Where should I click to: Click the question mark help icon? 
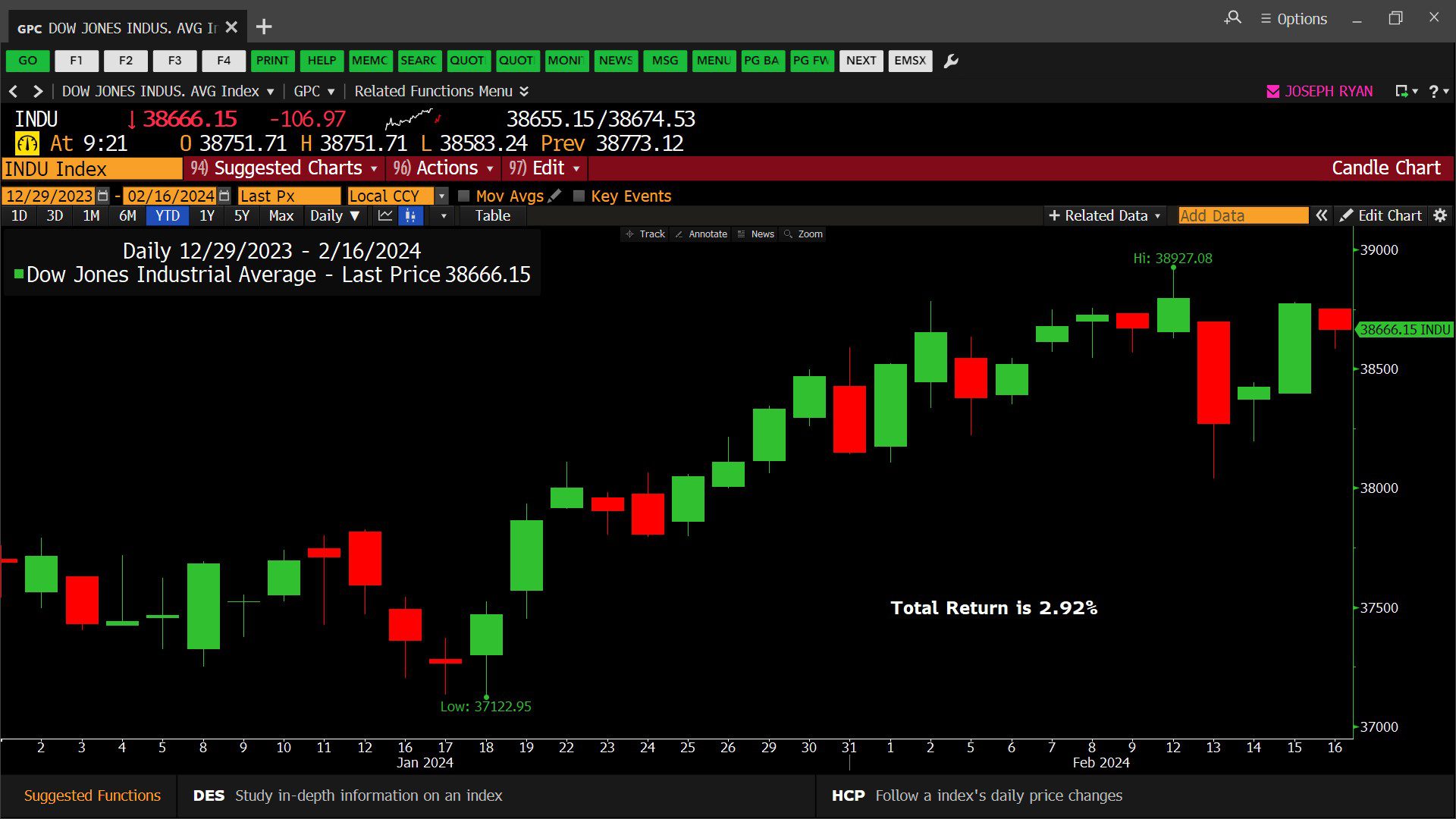point(1438,91)
